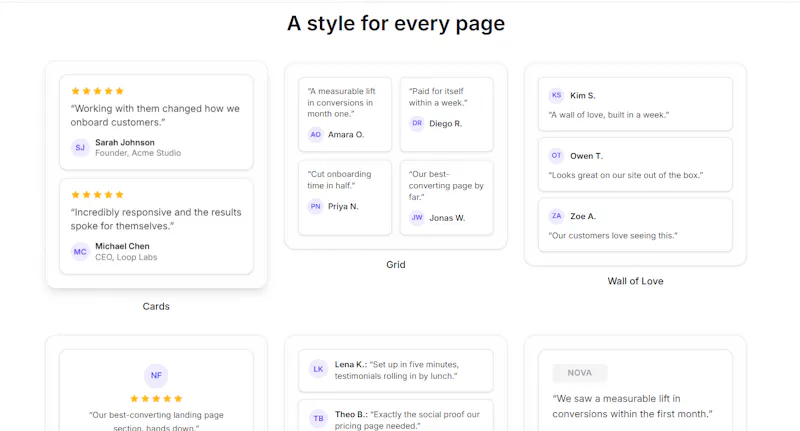Click the 'Cut onboarding time in half' quote
800x431 pixels.
tap(339, 180)
